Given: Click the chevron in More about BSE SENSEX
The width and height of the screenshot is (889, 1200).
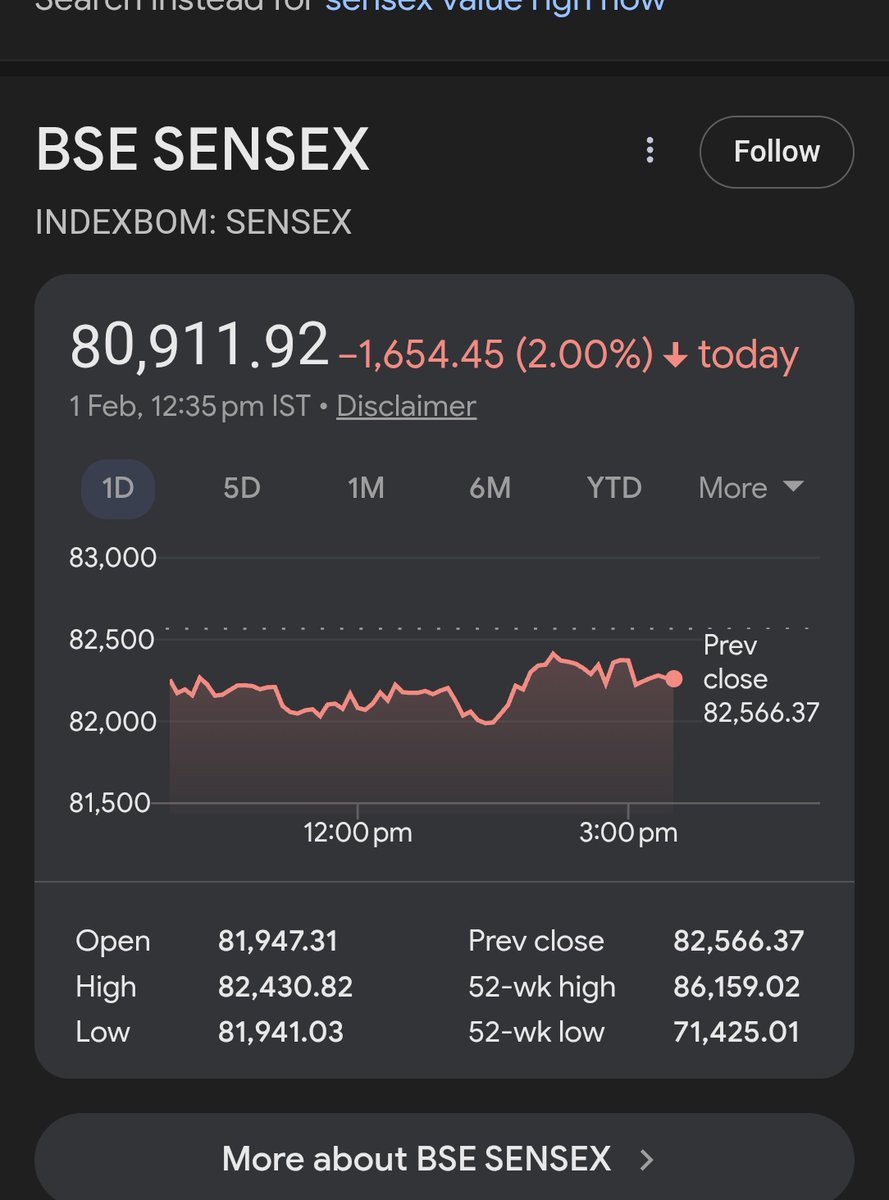Looking at the screenshot, I should [x=647, y=1160].
